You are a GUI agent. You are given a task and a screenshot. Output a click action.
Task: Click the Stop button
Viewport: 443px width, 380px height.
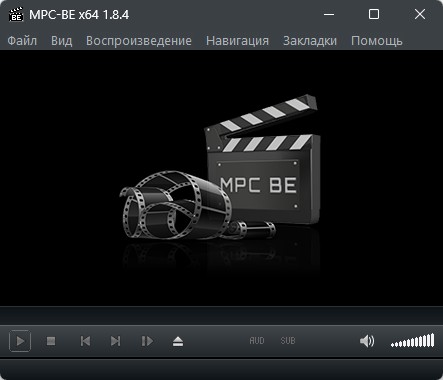tap(51, 341)
